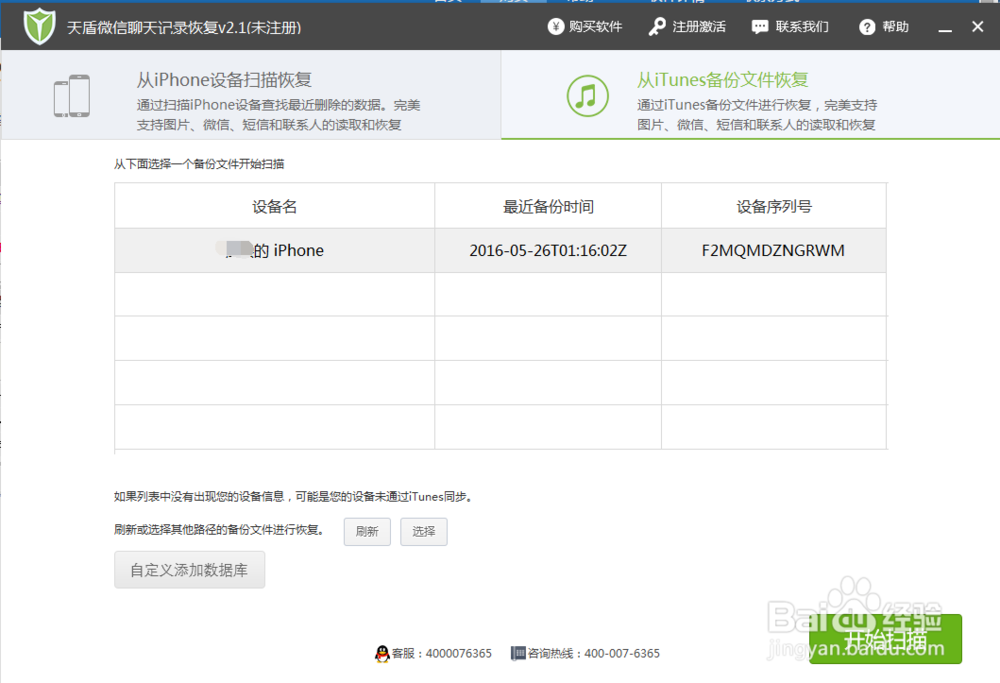Viewport: 1000px width, 683px height.
Task: Click the serial number cell F2MQMDZNGRWM
Action: (x=774, y=250)
